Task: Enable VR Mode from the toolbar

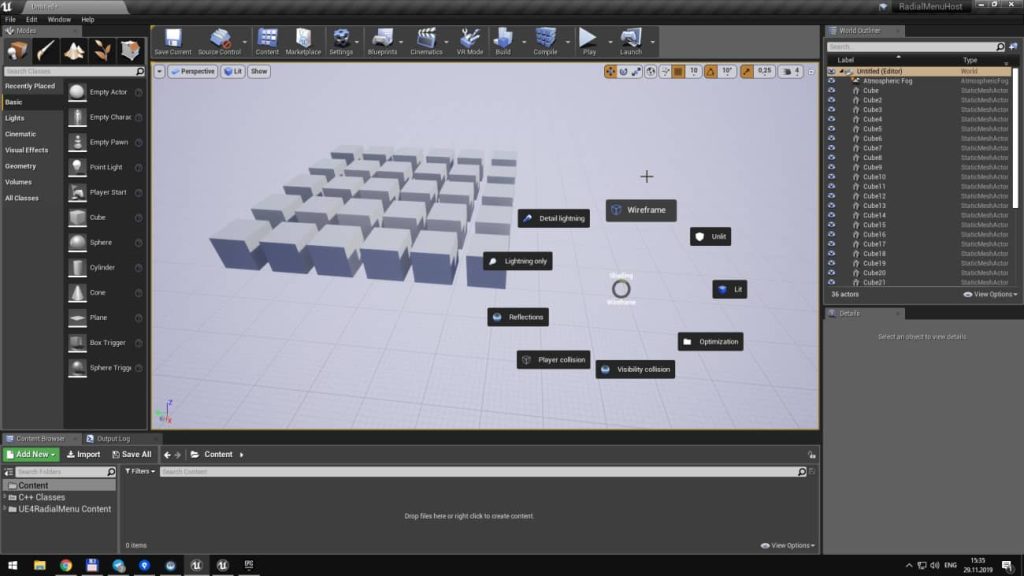Action: pos(470,42)
